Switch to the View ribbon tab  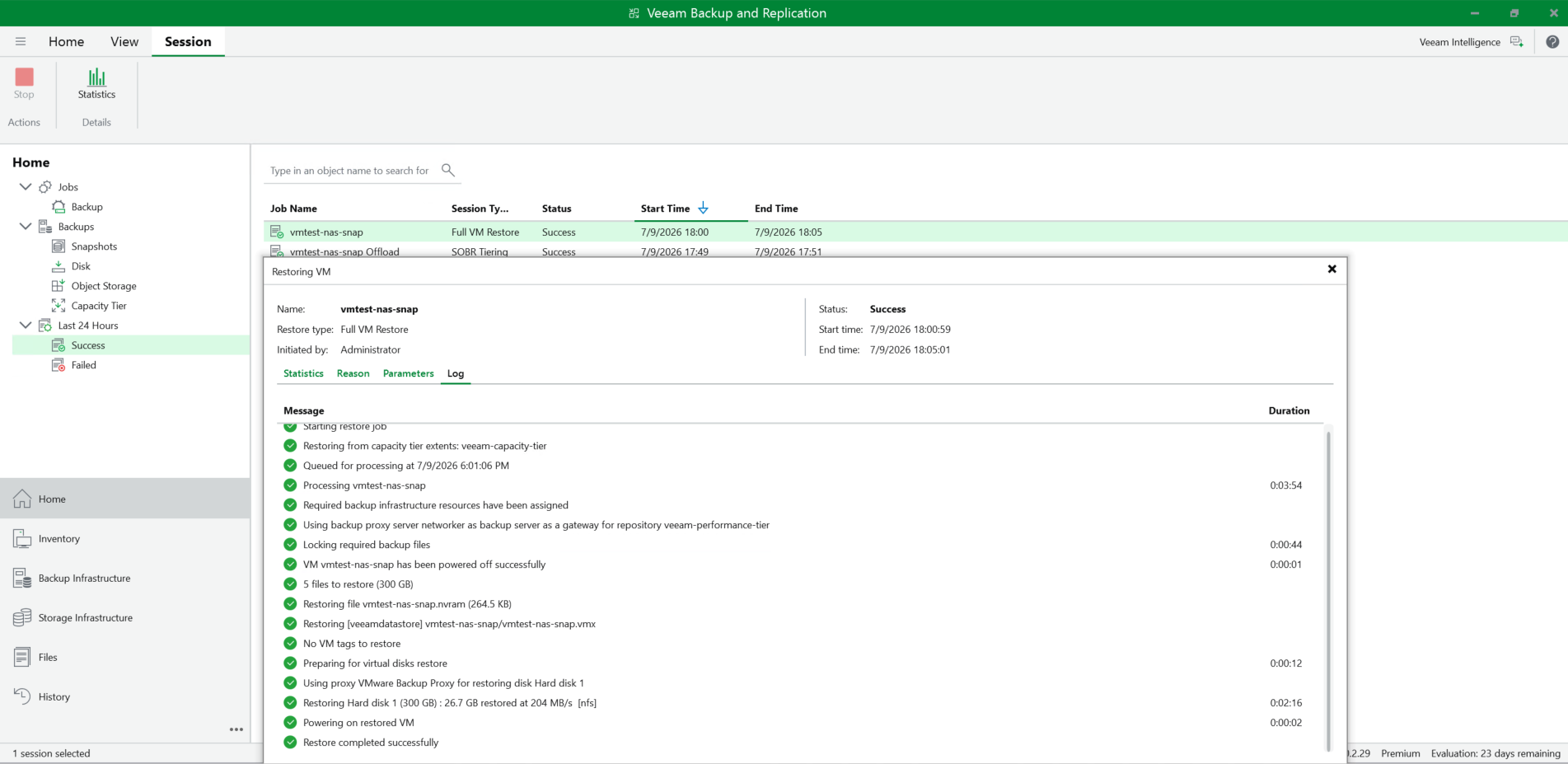pyautogui.click(x=124, y=41)
